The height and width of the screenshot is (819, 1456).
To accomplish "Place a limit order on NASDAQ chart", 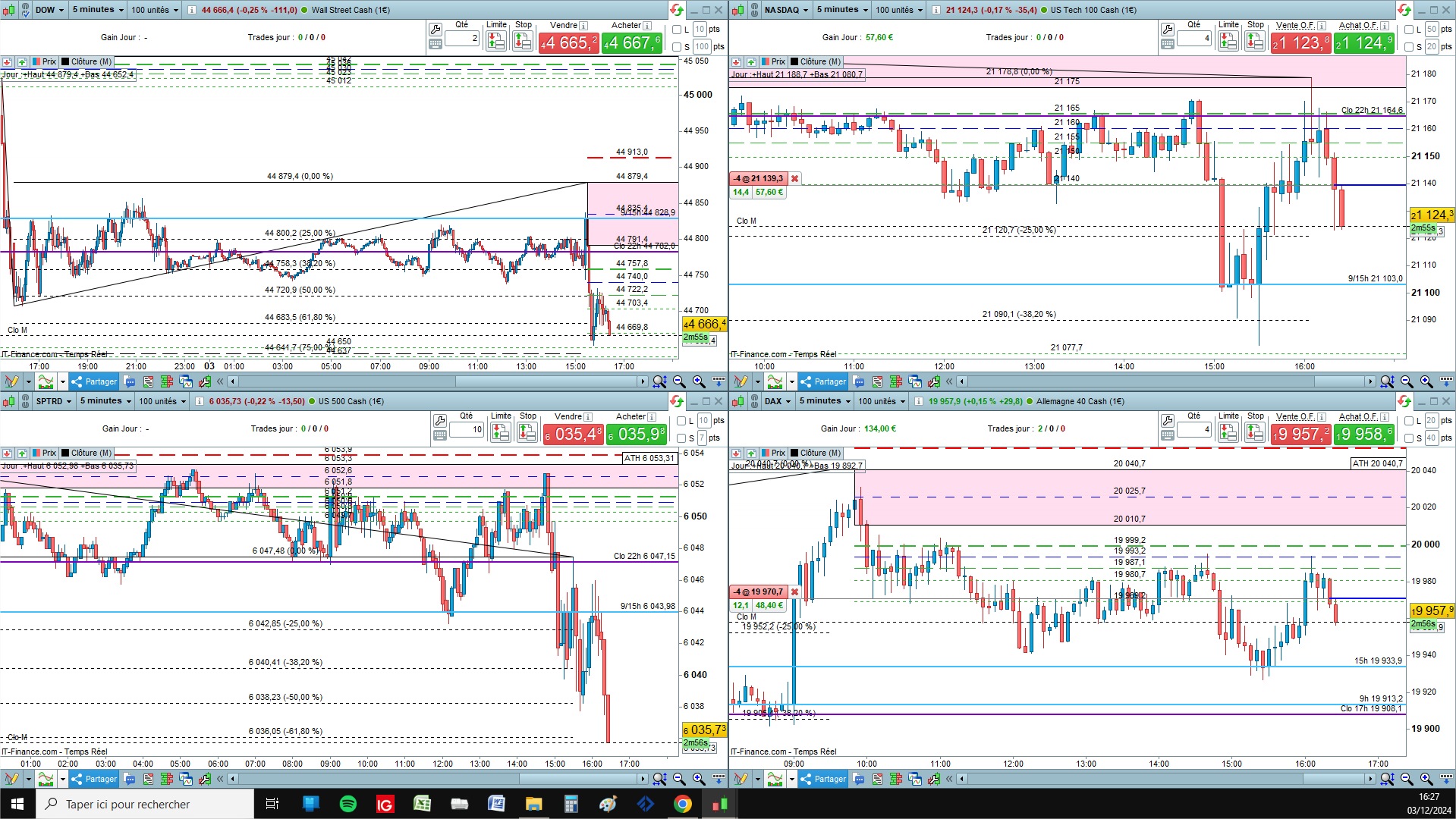I will point(1228,41).
